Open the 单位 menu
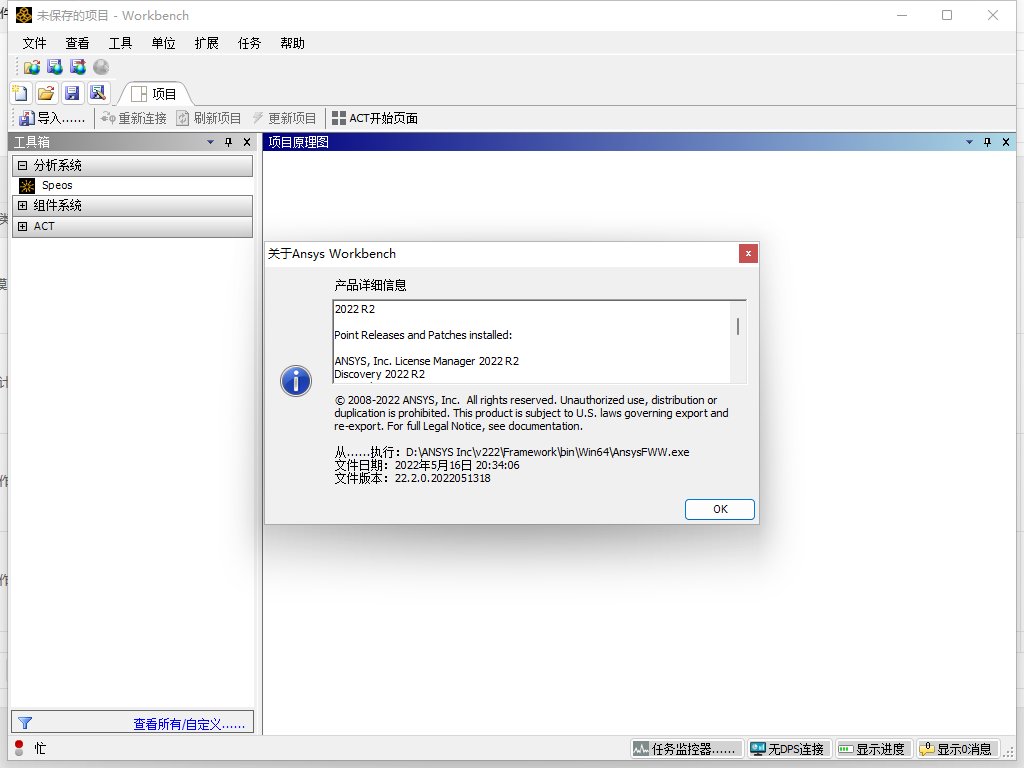1024x768 pixels. pyautogui.click(x=163, y=43)
